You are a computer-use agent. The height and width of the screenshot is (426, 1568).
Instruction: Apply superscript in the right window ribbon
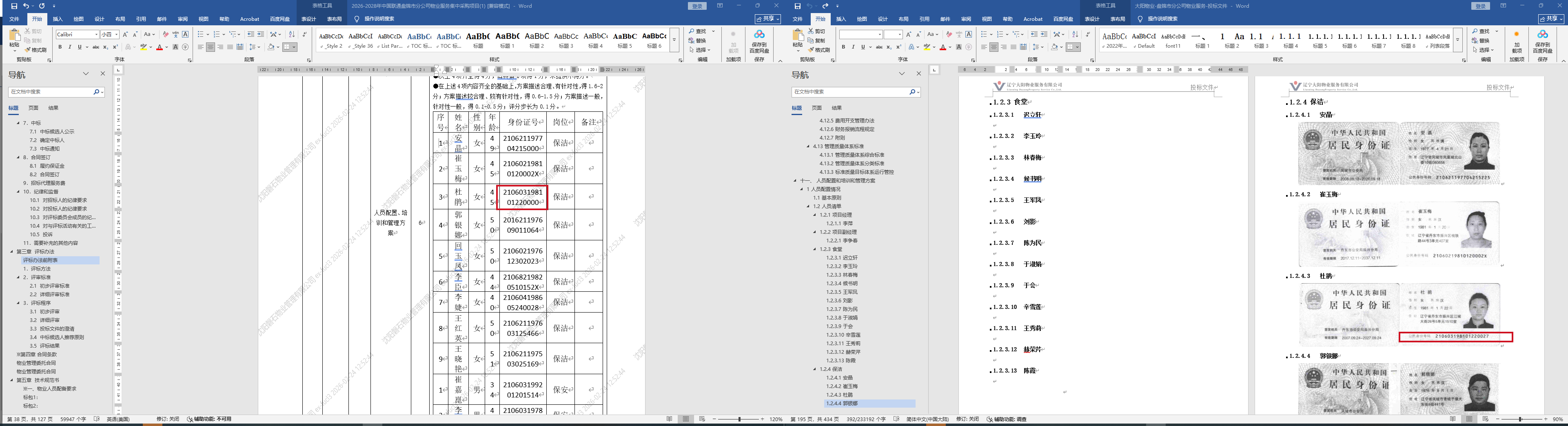coord(900,47)
